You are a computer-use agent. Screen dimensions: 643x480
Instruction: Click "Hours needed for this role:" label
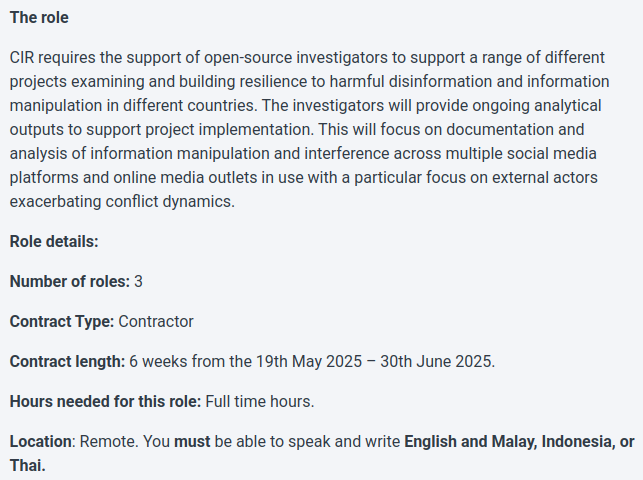pos(105,402)
